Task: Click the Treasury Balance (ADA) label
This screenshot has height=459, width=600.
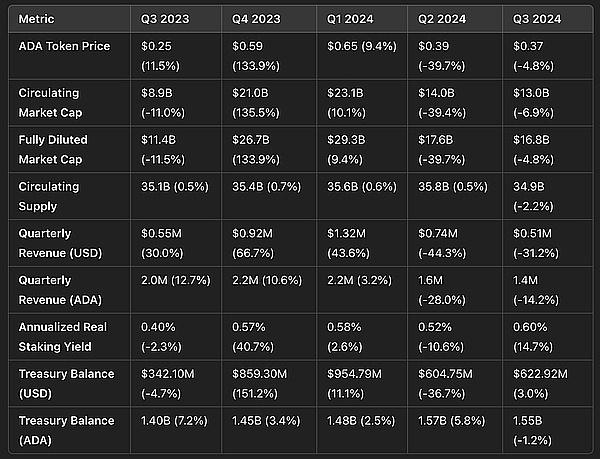Action: [x=66, y=430]
